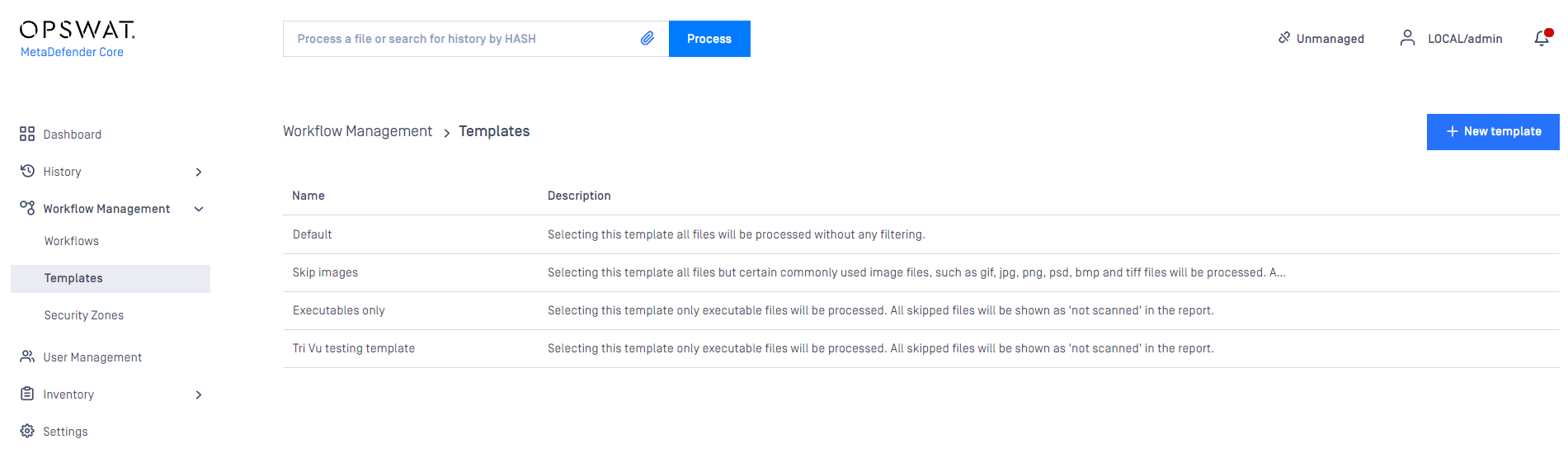Click the paperclip attach file icon
The width and height of the screenshot is (1568, 472).
pos(647,38)
